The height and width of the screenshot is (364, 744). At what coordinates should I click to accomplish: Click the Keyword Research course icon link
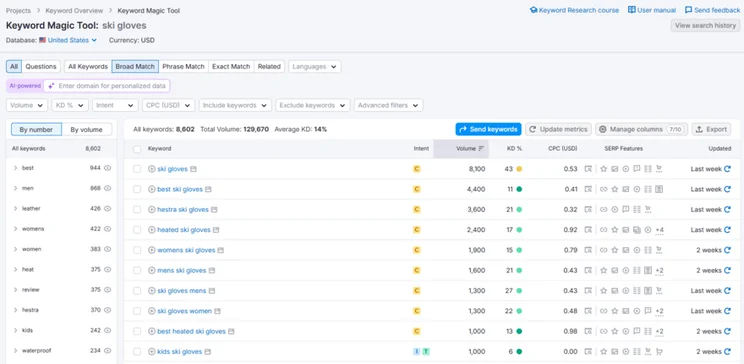coord(533,10)
